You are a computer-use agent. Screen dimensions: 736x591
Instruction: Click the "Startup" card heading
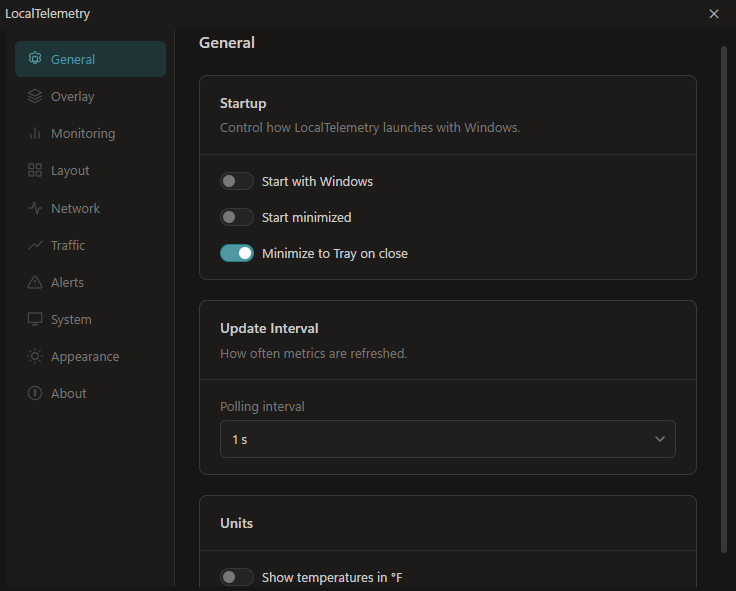click(243, 103)
